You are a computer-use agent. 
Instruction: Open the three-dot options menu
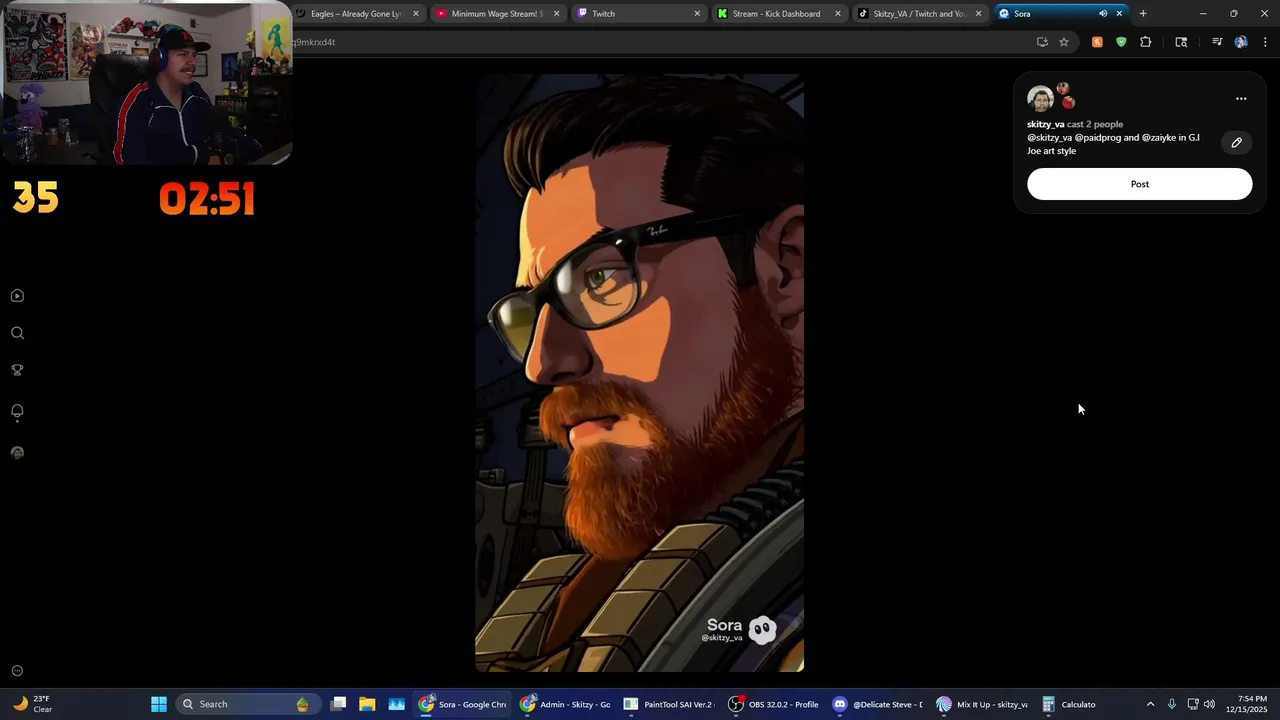[x=1241, y=99]
